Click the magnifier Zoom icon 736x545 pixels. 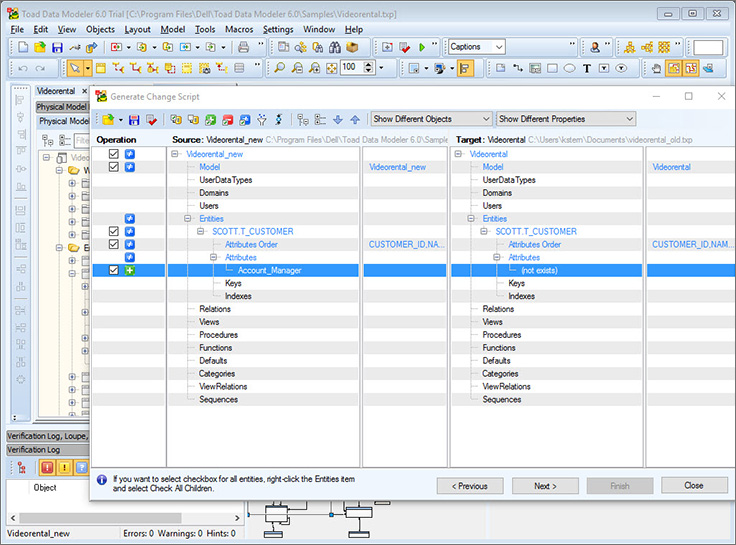pos(279,69)
